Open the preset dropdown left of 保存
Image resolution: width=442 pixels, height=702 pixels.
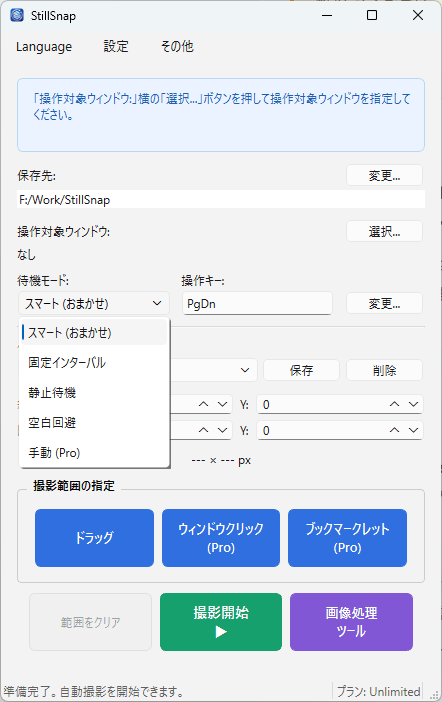click(245, 370)
